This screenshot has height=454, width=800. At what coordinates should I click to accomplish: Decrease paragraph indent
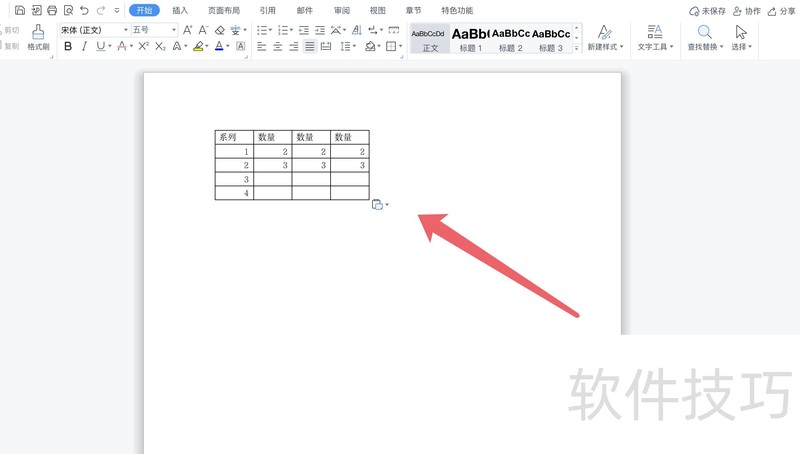pyautogui.click(x=304, y=30)
